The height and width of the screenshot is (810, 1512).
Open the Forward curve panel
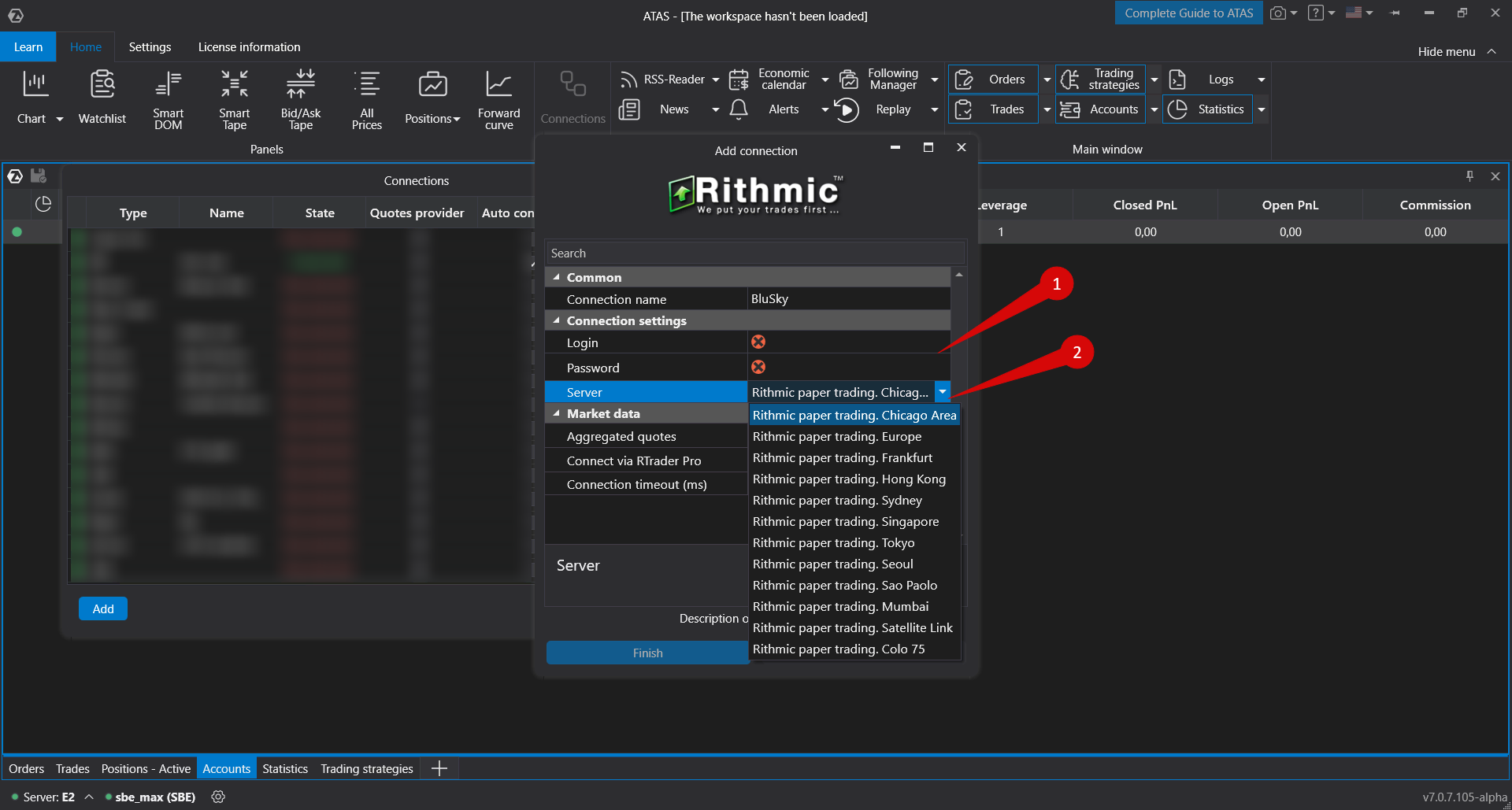pyautogui.click(x=498, y=97)
